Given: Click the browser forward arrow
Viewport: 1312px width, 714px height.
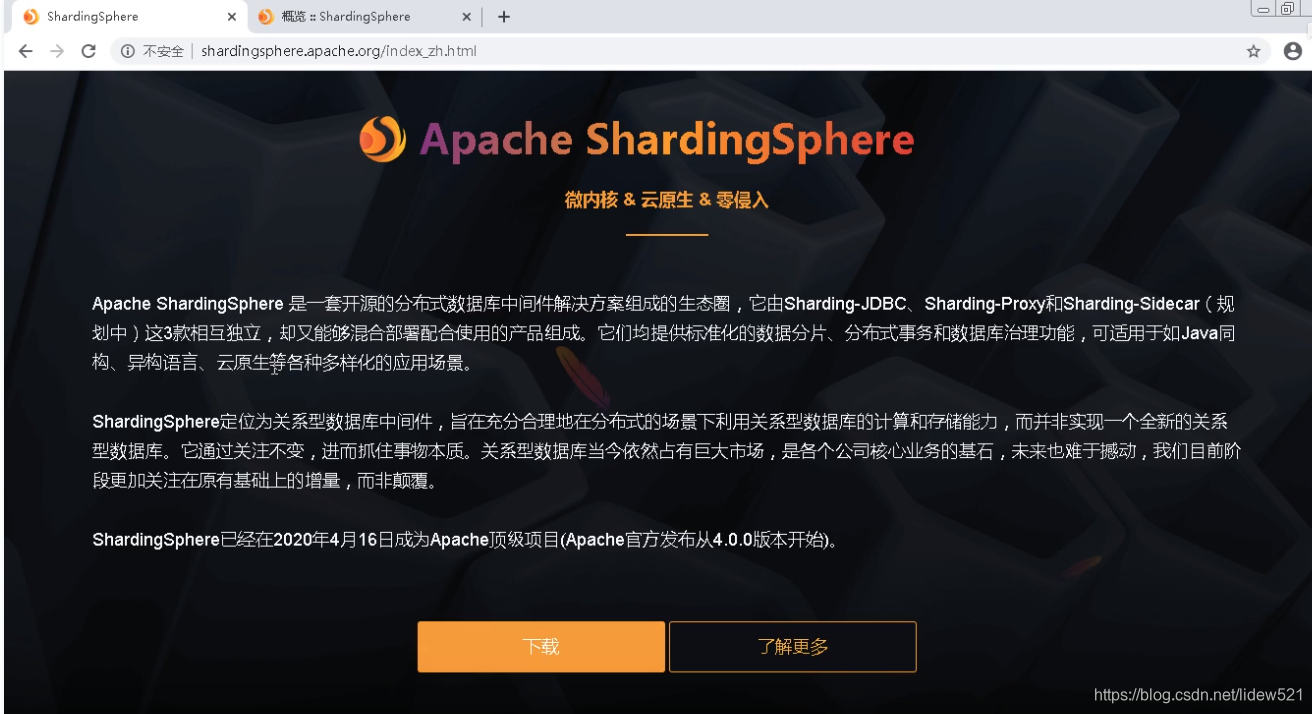Looking at the screenshot, I should tap(57, 51).
